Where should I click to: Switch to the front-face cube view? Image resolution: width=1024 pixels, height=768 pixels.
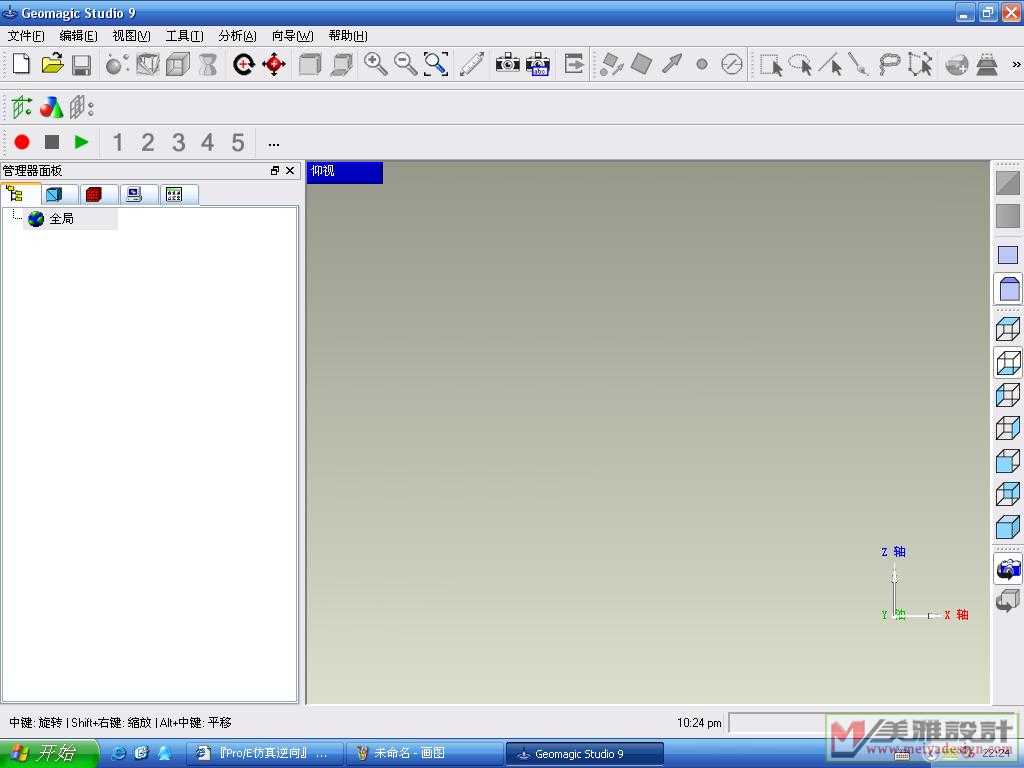point(1008,461)
